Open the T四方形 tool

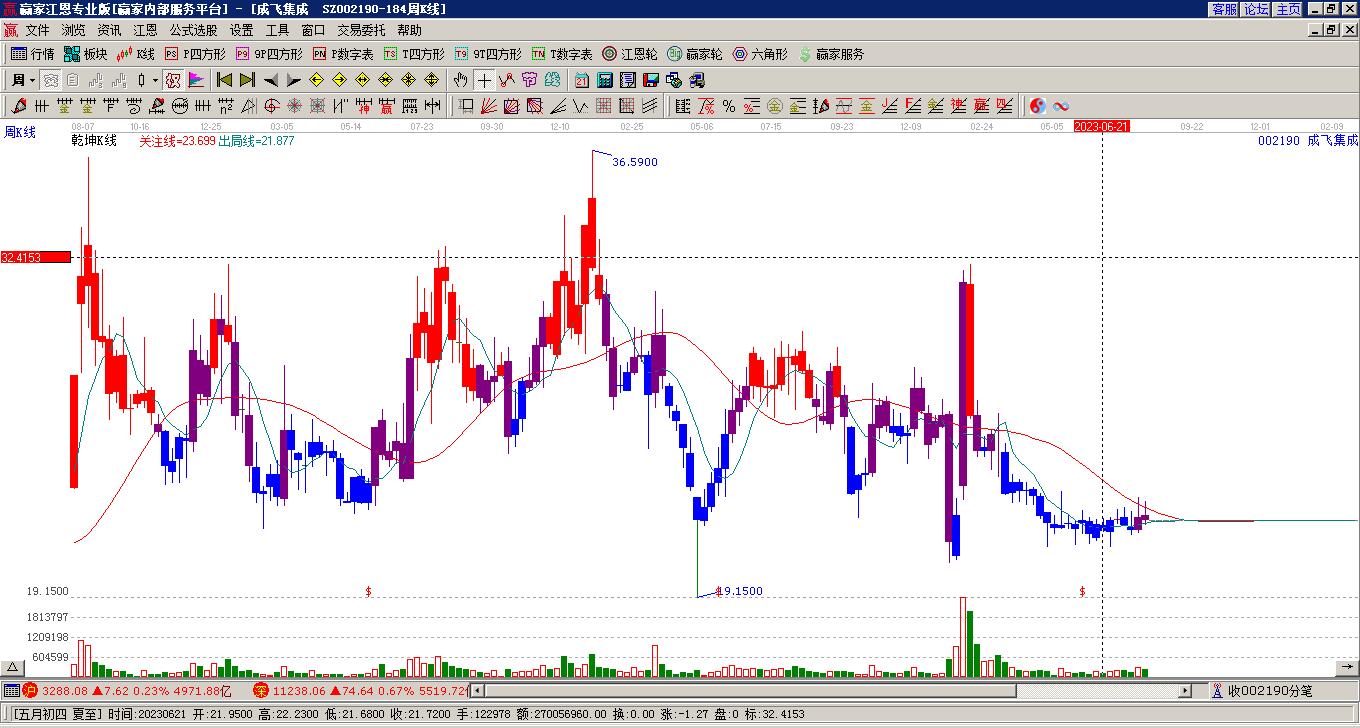(x=414, y=54)
